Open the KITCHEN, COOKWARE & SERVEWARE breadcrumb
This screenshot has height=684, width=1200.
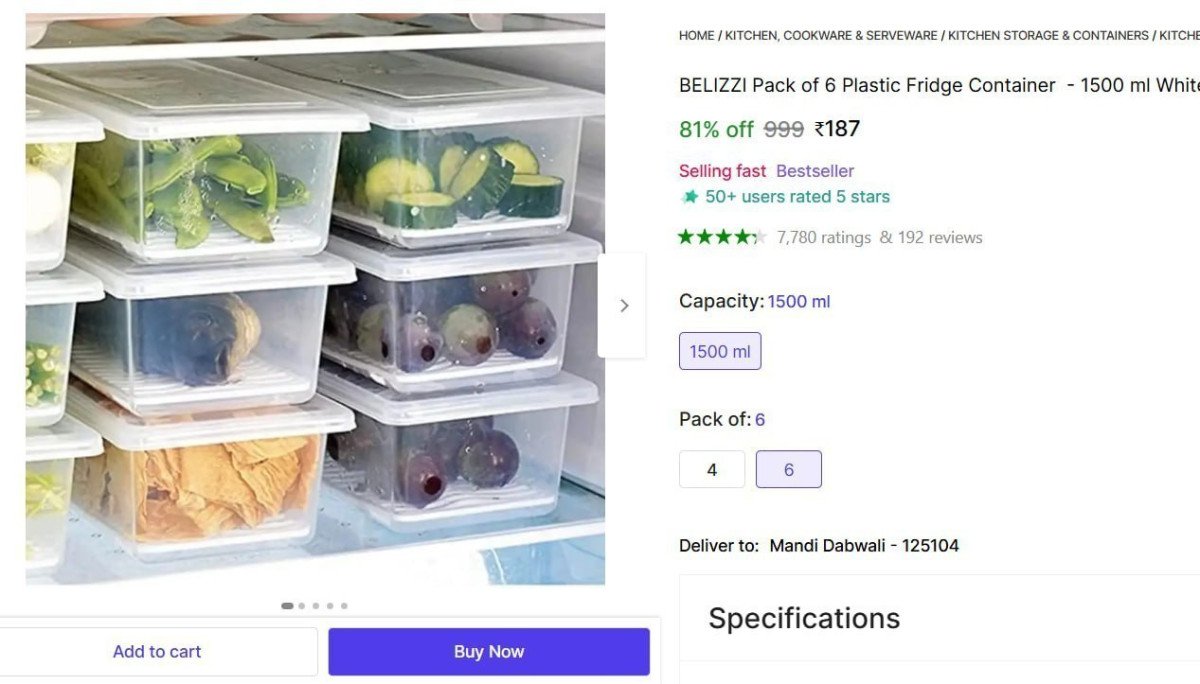pyautogui.click(x=828, y=35)
